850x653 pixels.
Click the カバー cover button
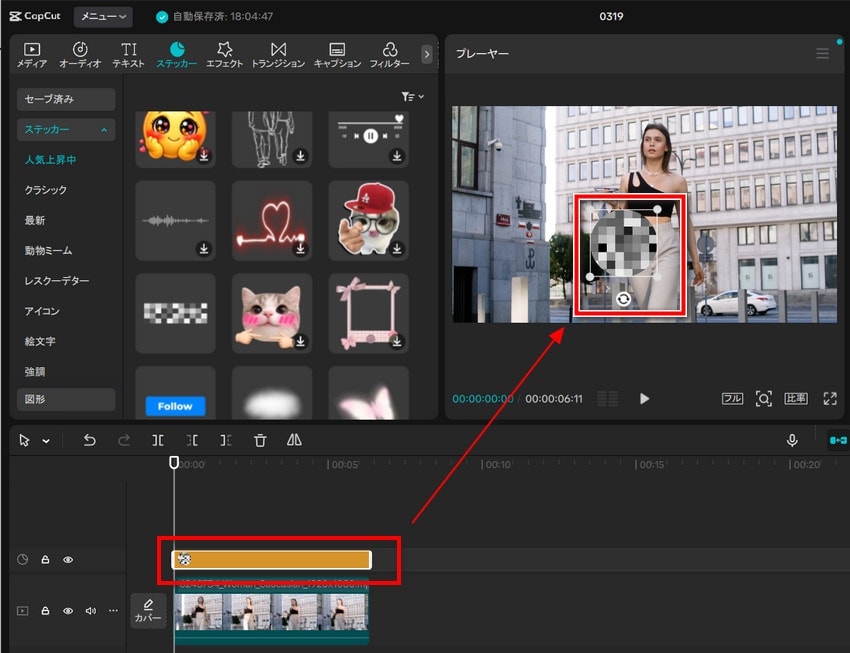click(x=148, y=610)
